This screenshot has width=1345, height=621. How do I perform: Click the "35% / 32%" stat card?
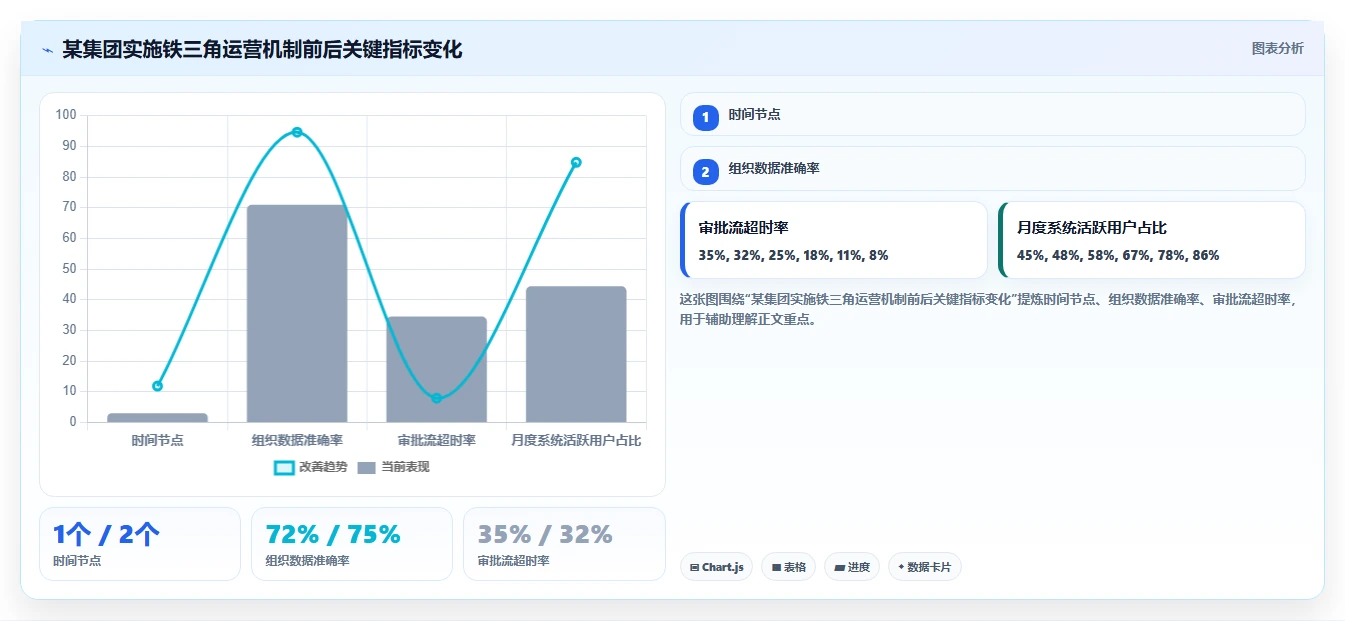tap(564, 544)
